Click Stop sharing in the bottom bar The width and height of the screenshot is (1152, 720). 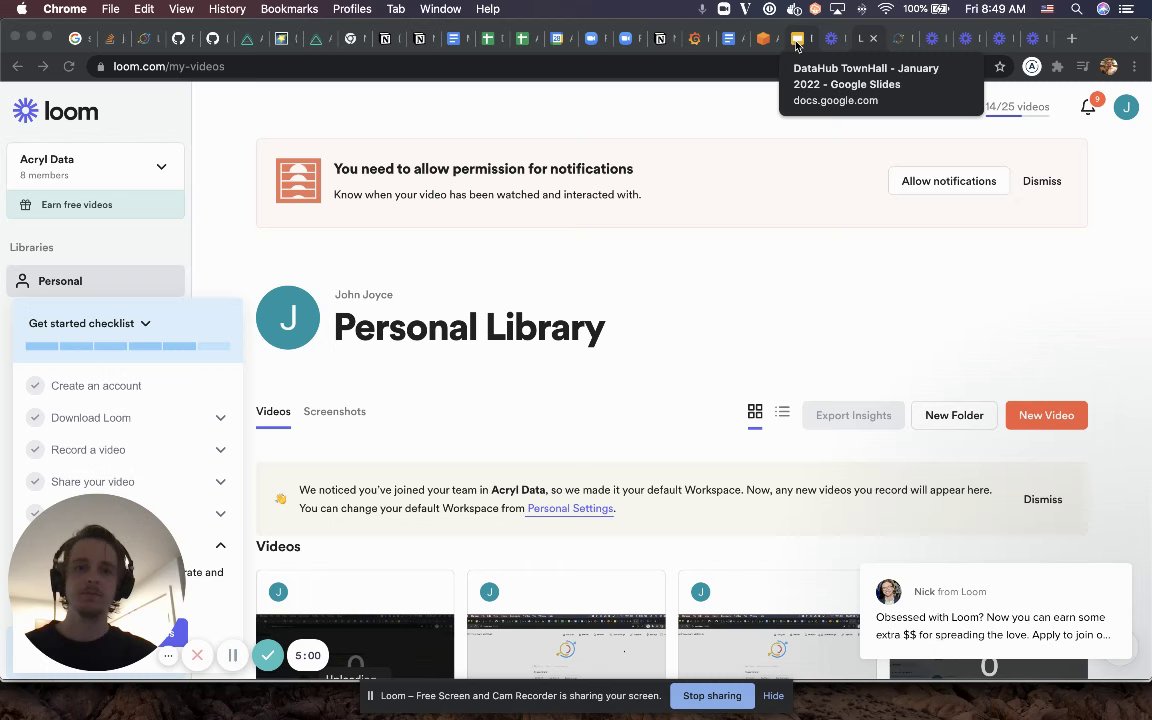coord(712,696)
